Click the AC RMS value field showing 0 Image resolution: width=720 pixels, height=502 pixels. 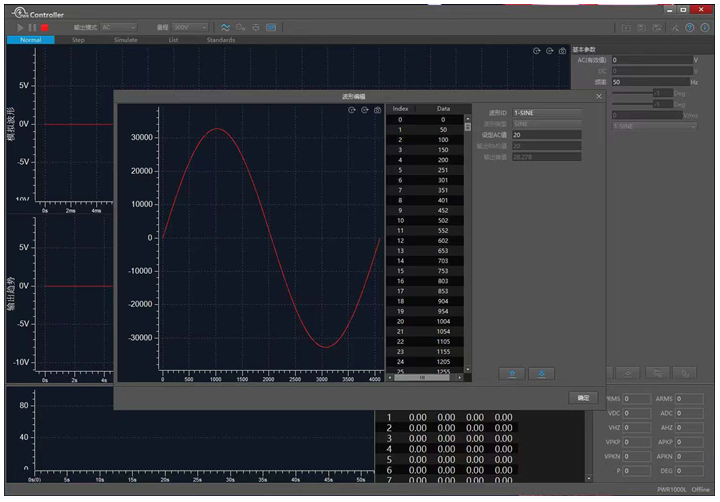(x=652, y=60)
